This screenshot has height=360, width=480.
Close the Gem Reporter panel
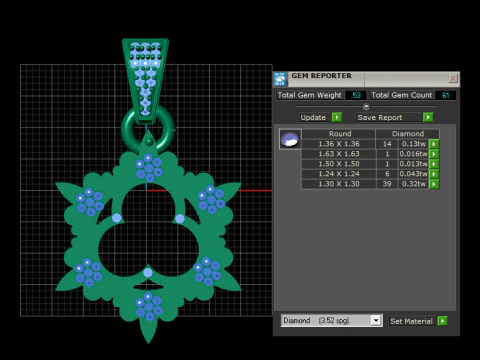tap(453, 78)
